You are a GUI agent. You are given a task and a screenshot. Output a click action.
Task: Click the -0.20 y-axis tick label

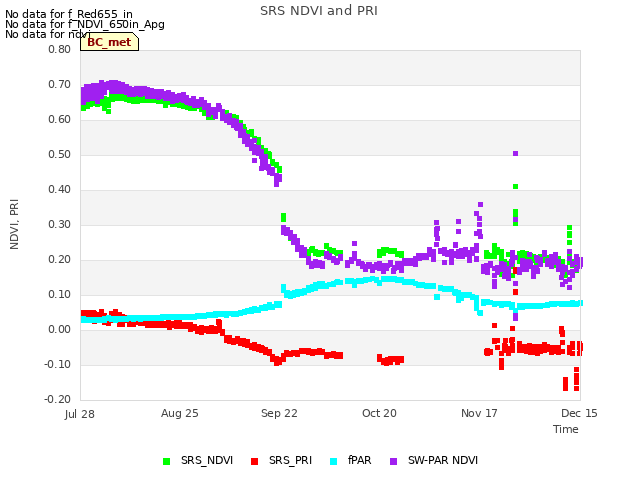click(x=58, y=400)
